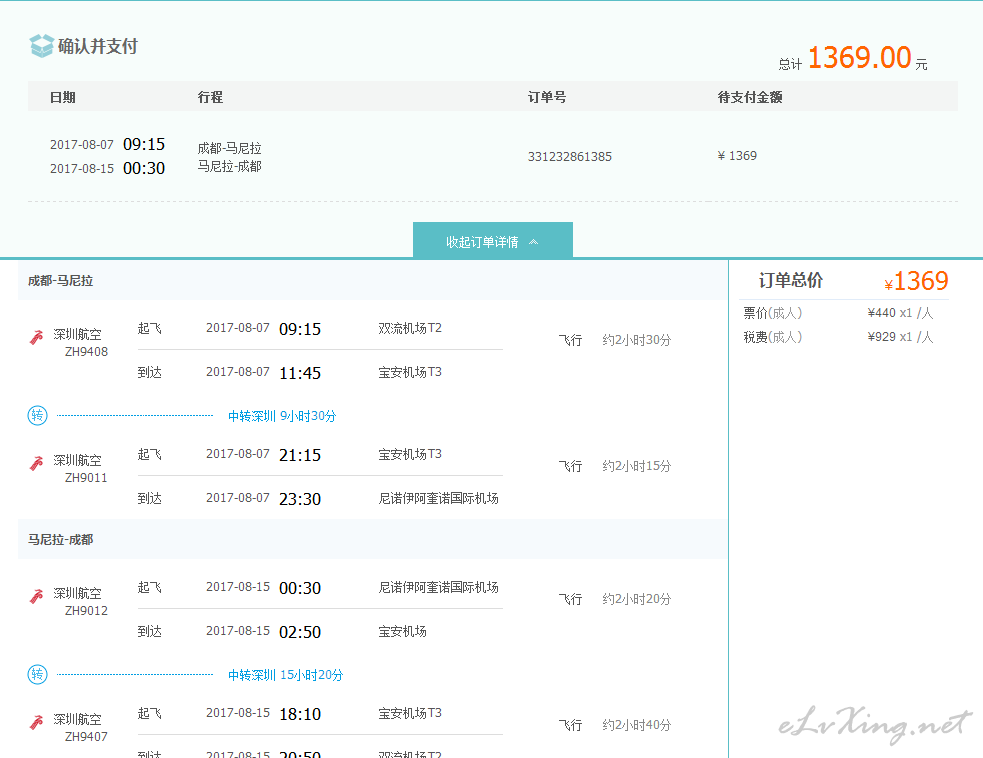
Task: Click flight number ZH9011
Action: [x=87, y=478]
